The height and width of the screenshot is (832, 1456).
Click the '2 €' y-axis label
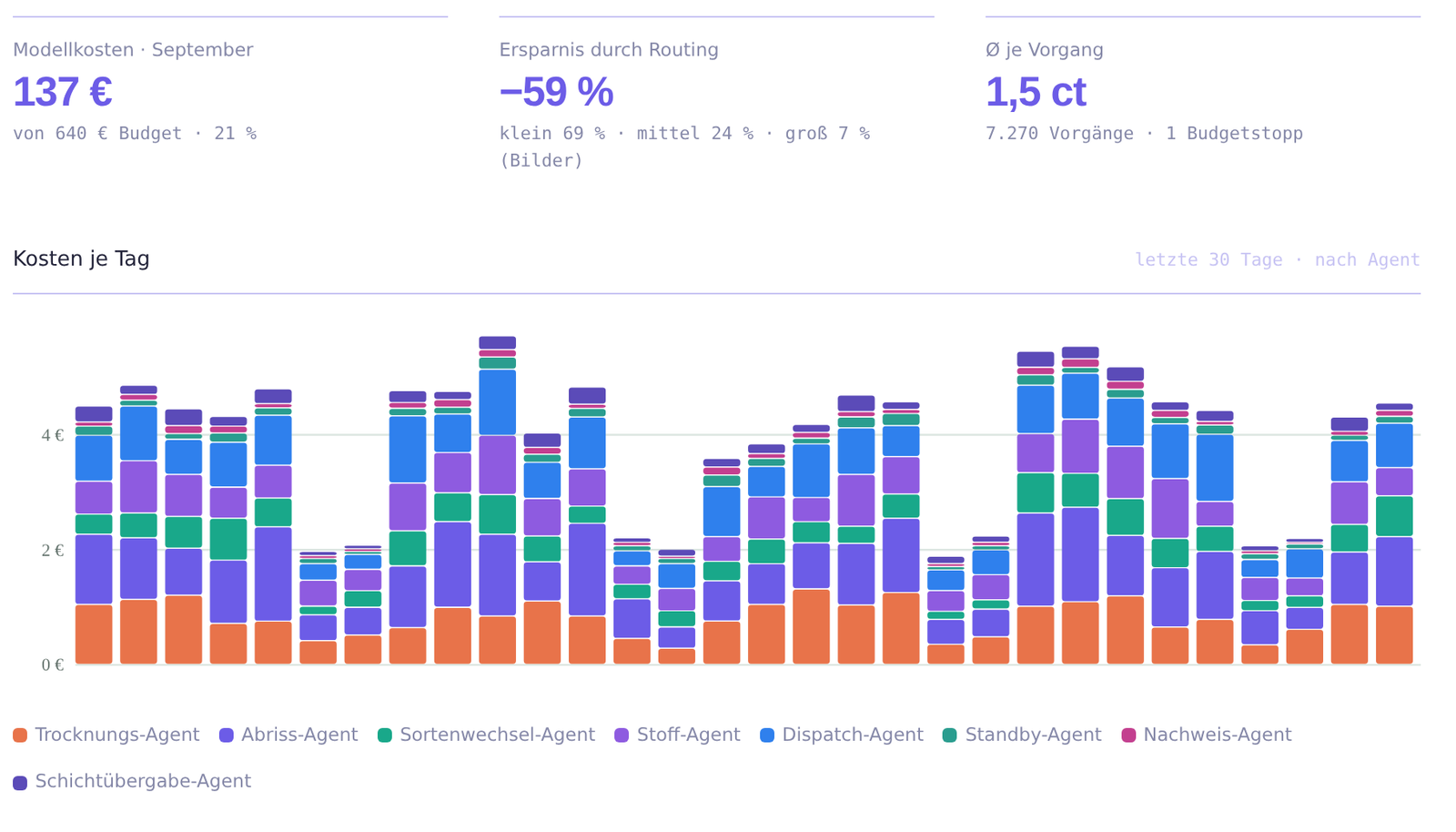[53, 550]
